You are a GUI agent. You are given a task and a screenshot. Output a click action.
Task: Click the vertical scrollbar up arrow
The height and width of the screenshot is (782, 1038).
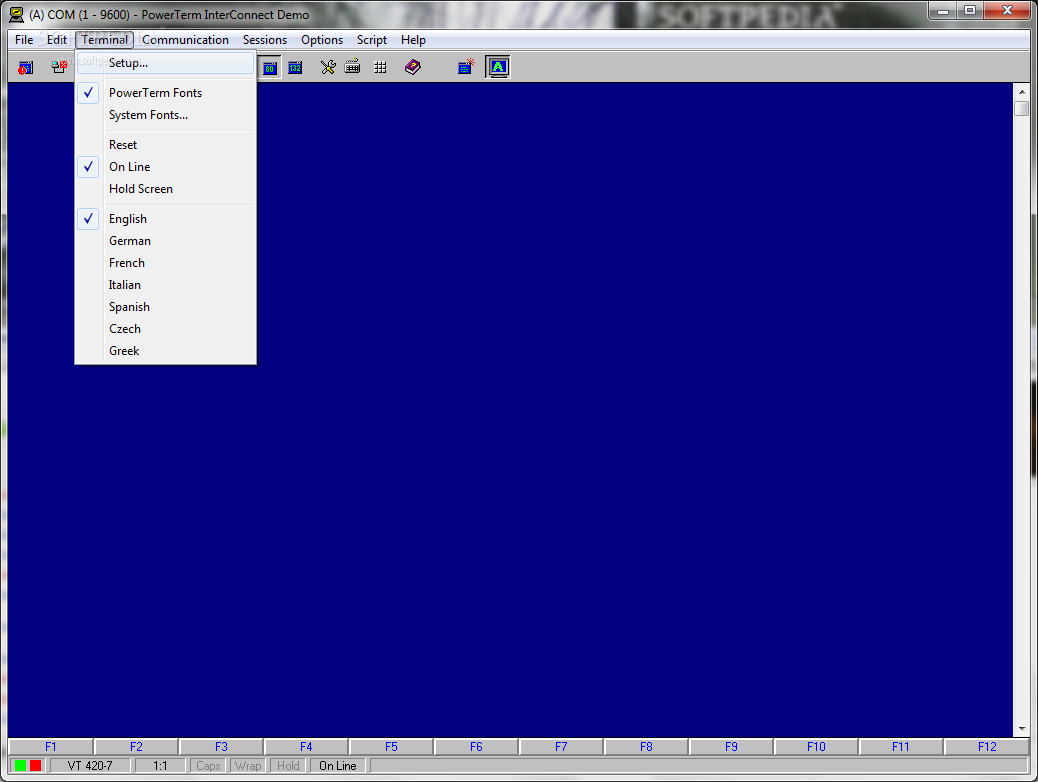coord(1021,92)
